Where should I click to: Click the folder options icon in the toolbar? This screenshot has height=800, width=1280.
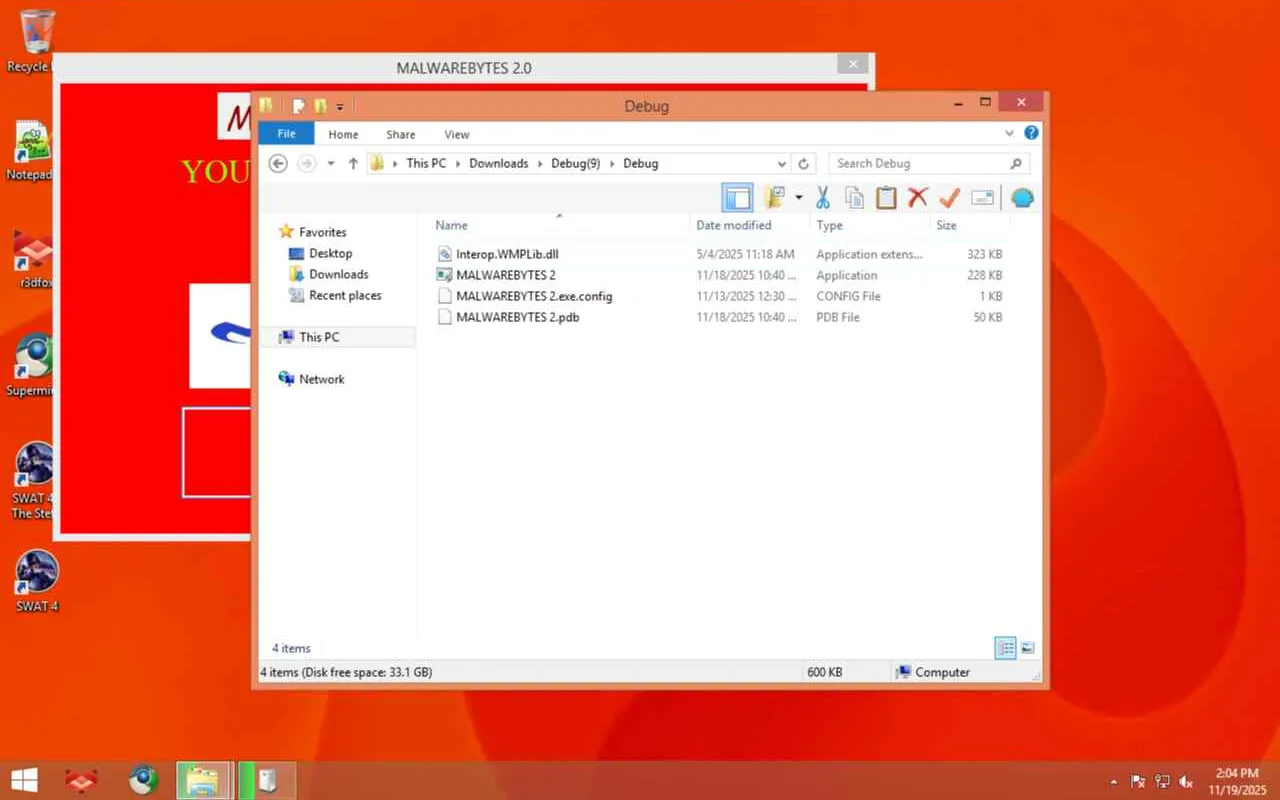coord(774,197)
